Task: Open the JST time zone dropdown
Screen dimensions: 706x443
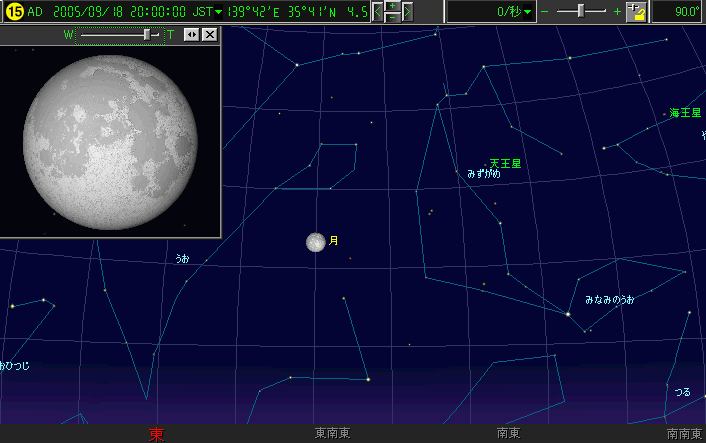Action: pyautogui.click(x=218, y=12)
